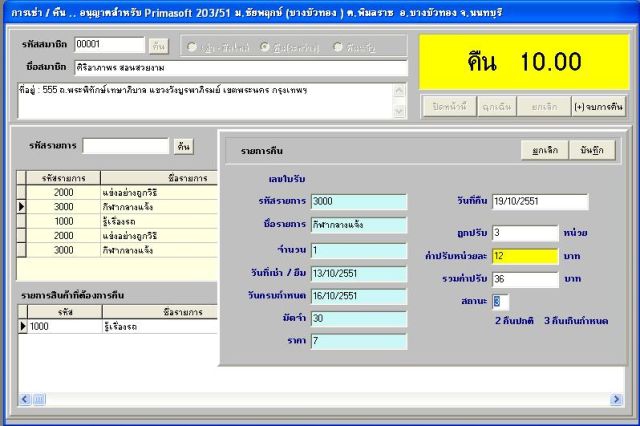Click the ค้น button beside member code field
This screenshot has width=640, height=426.
[x=158, y=46]
